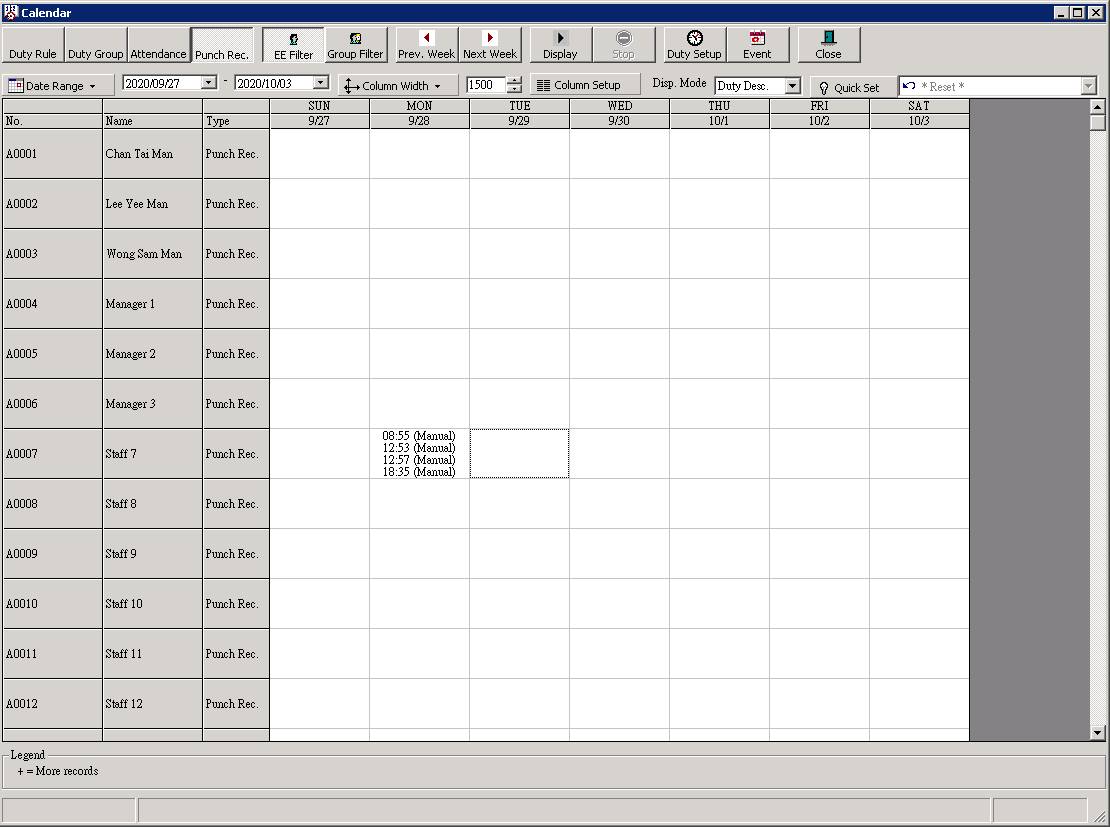
Task: Click the WED 9/30 column header
Action: pos(619,113)
